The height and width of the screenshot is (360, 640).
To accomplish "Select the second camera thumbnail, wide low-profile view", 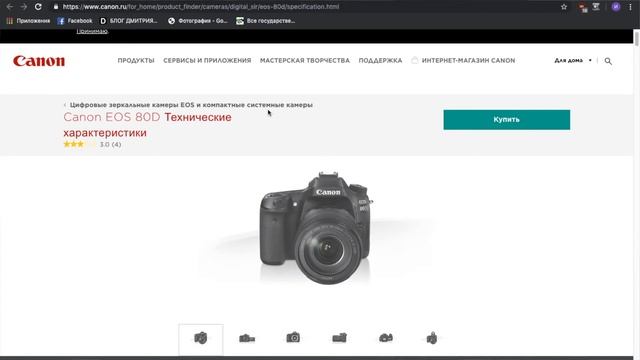I will [x=247, y=338].
